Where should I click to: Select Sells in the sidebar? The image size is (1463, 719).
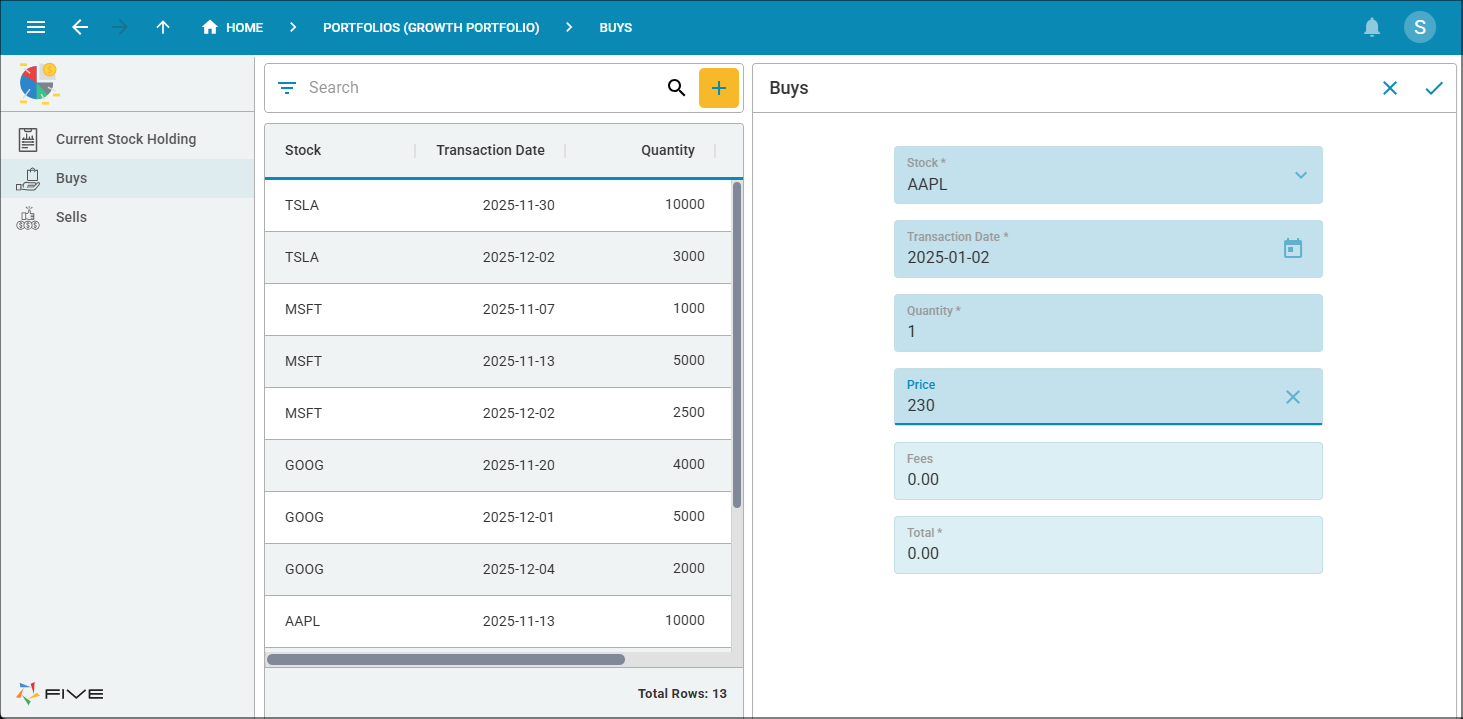click(71, 217)
